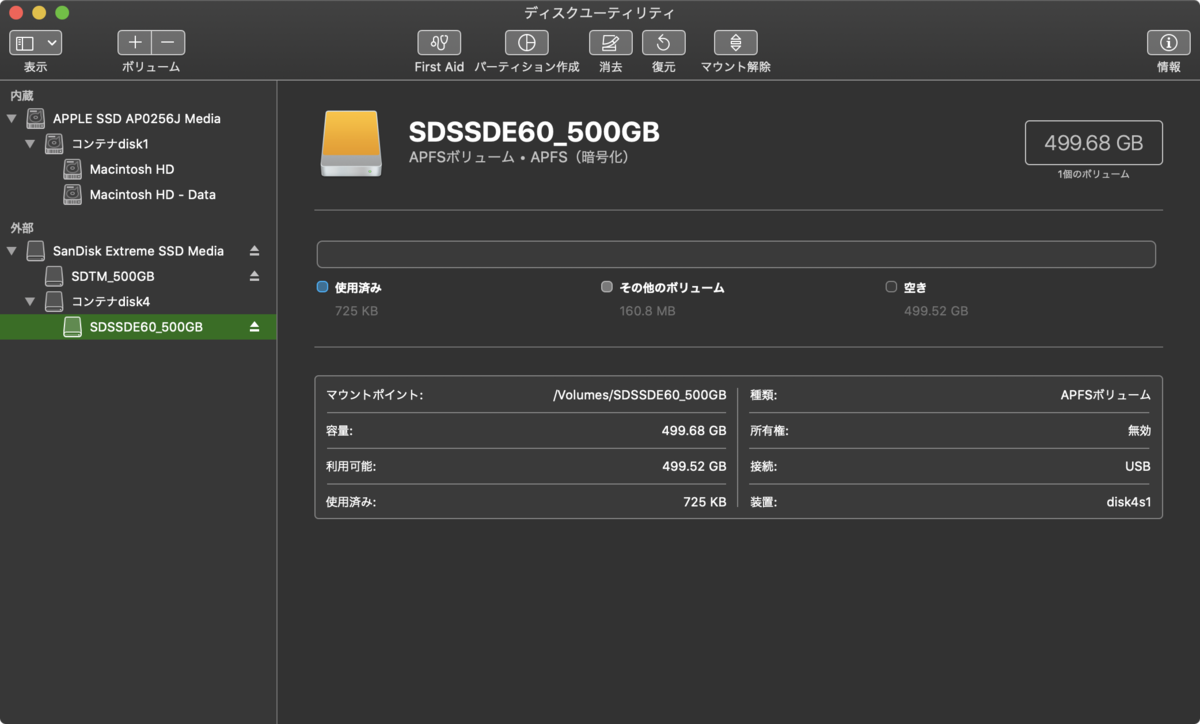Eject SanDisk Extreme SSD Media
Image resolution: width=1200 pixels, height=724 pixels.
(254, 251)
